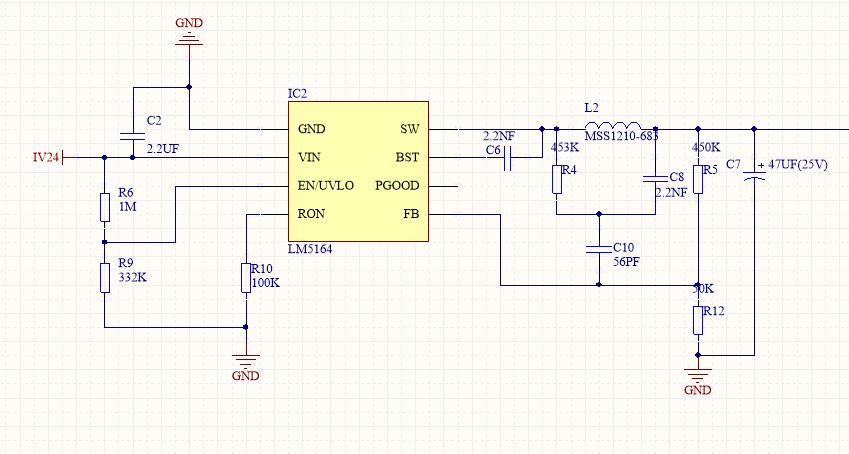The width and height of the screenshot is (849, 454).
Task: Select capacitor C10 symbol
Action: click(x=599, y=249)
